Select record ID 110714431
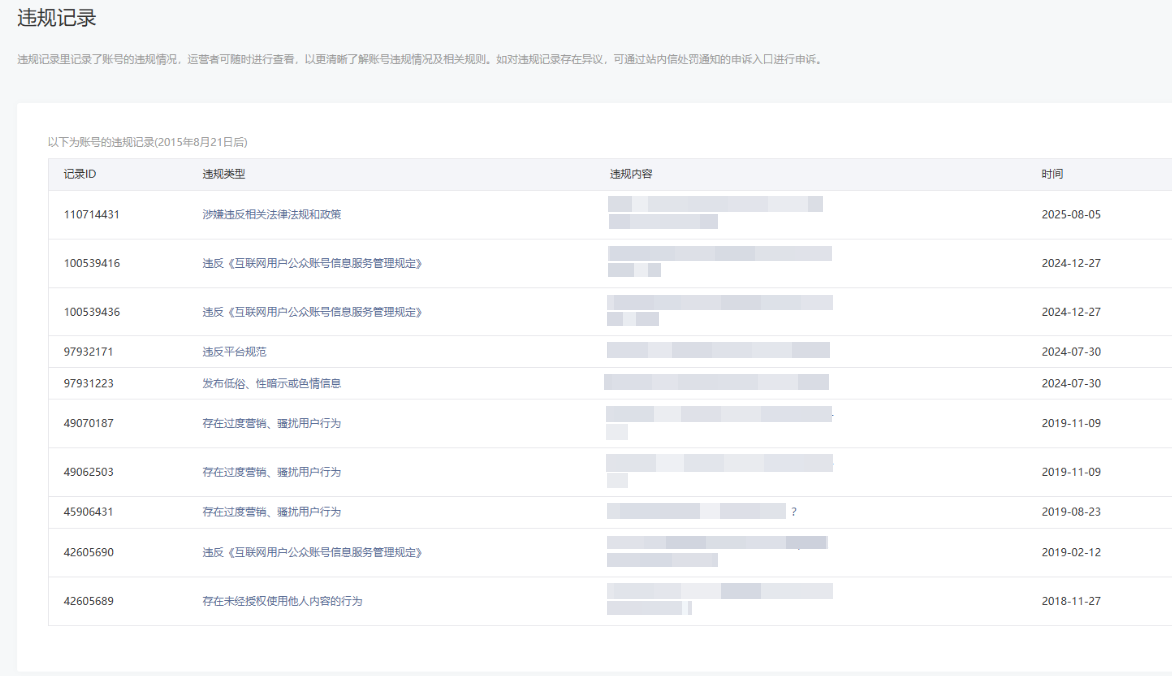The height and width of the screenshot is (676, 1172). pyautogui.click(x=91, y=215)
